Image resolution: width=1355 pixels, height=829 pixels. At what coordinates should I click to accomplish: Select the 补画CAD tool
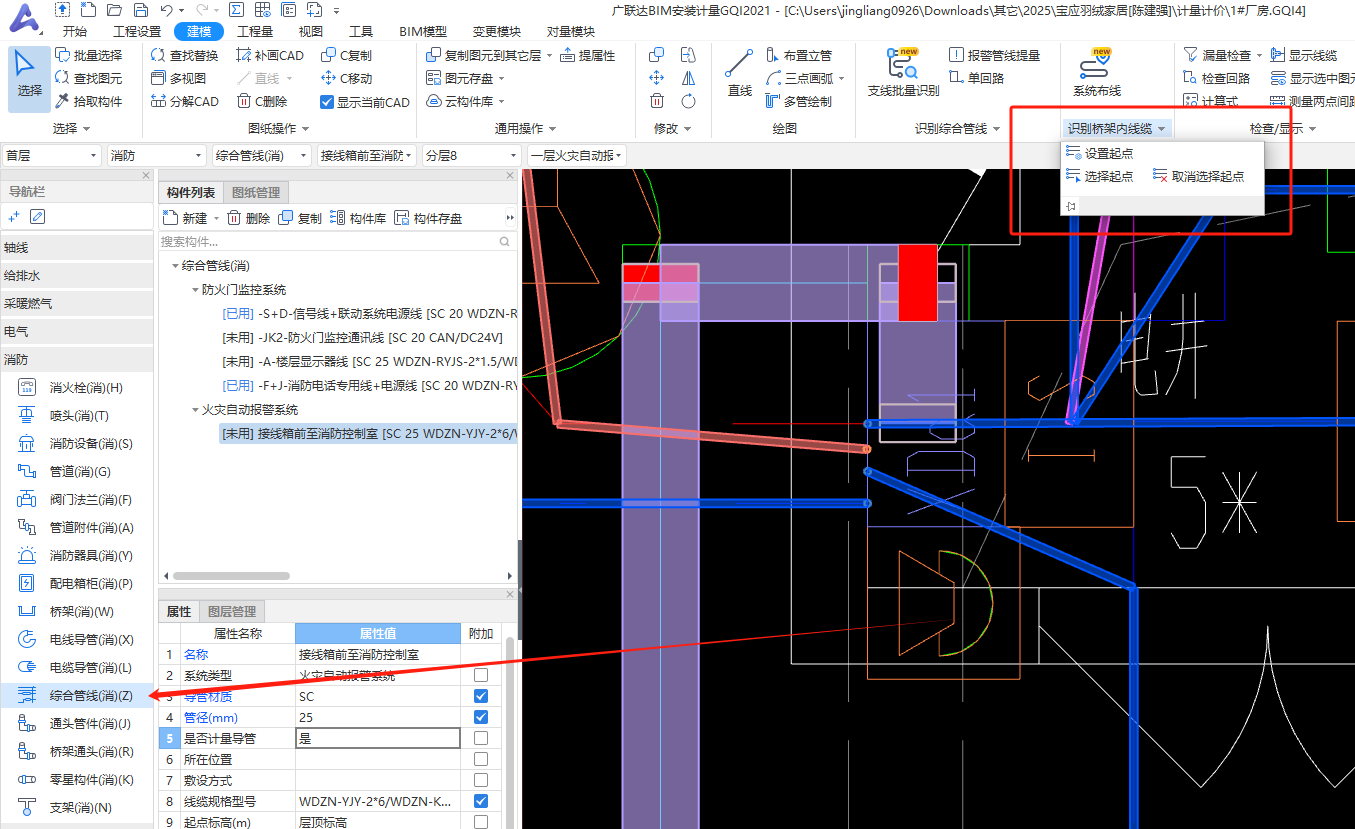click(x=271, y=55)
